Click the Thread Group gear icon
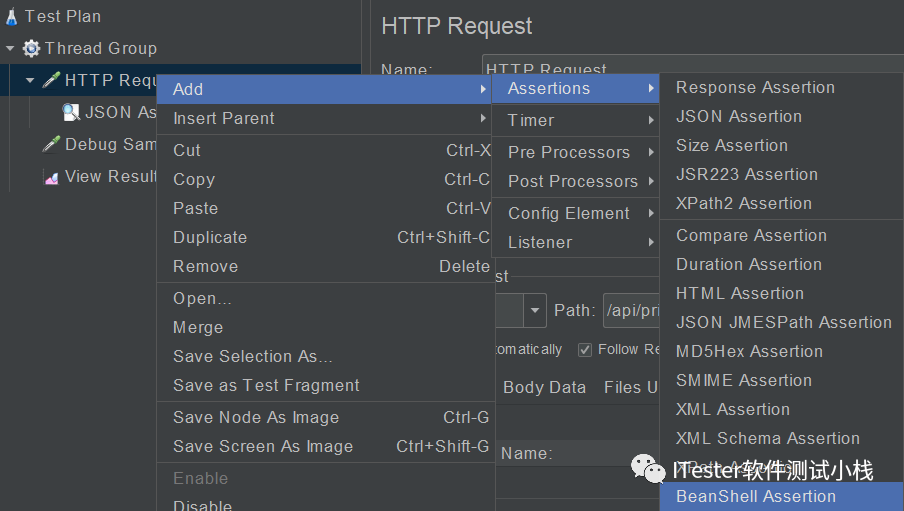This screenshot has height=511, width=904. point(31,48)
